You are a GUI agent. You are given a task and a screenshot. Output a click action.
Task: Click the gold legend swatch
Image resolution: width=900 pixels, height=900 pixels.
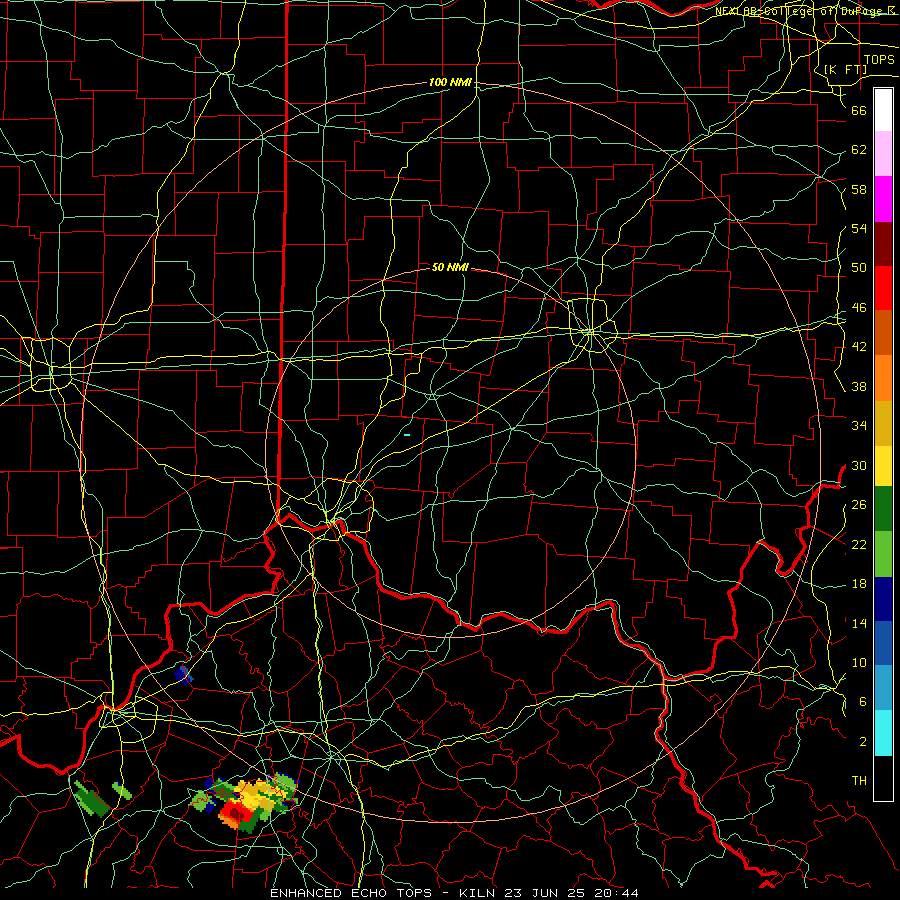883,423
